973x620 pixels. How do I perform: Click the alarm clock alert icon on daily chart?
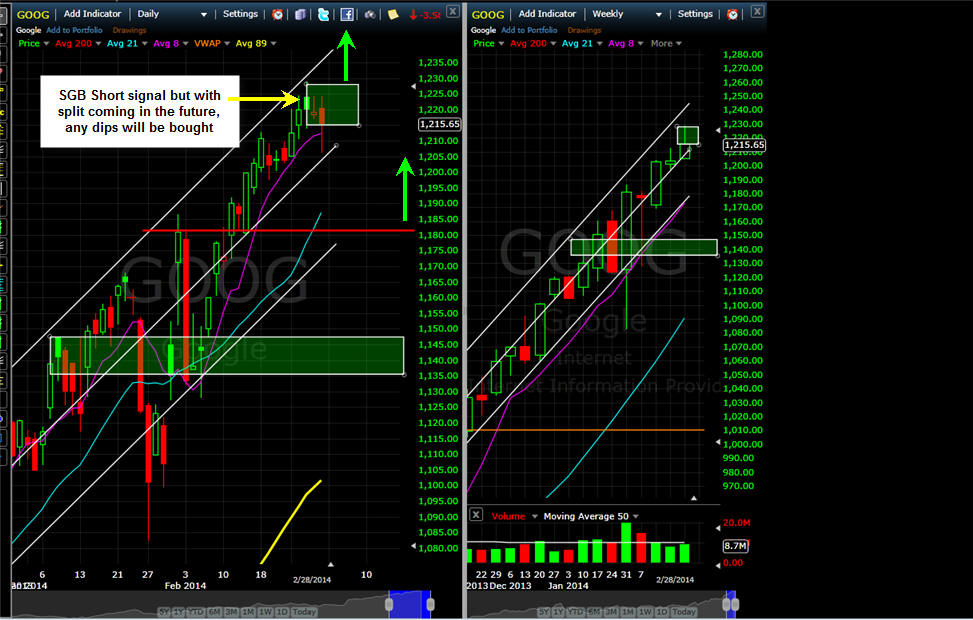[277, 14]
